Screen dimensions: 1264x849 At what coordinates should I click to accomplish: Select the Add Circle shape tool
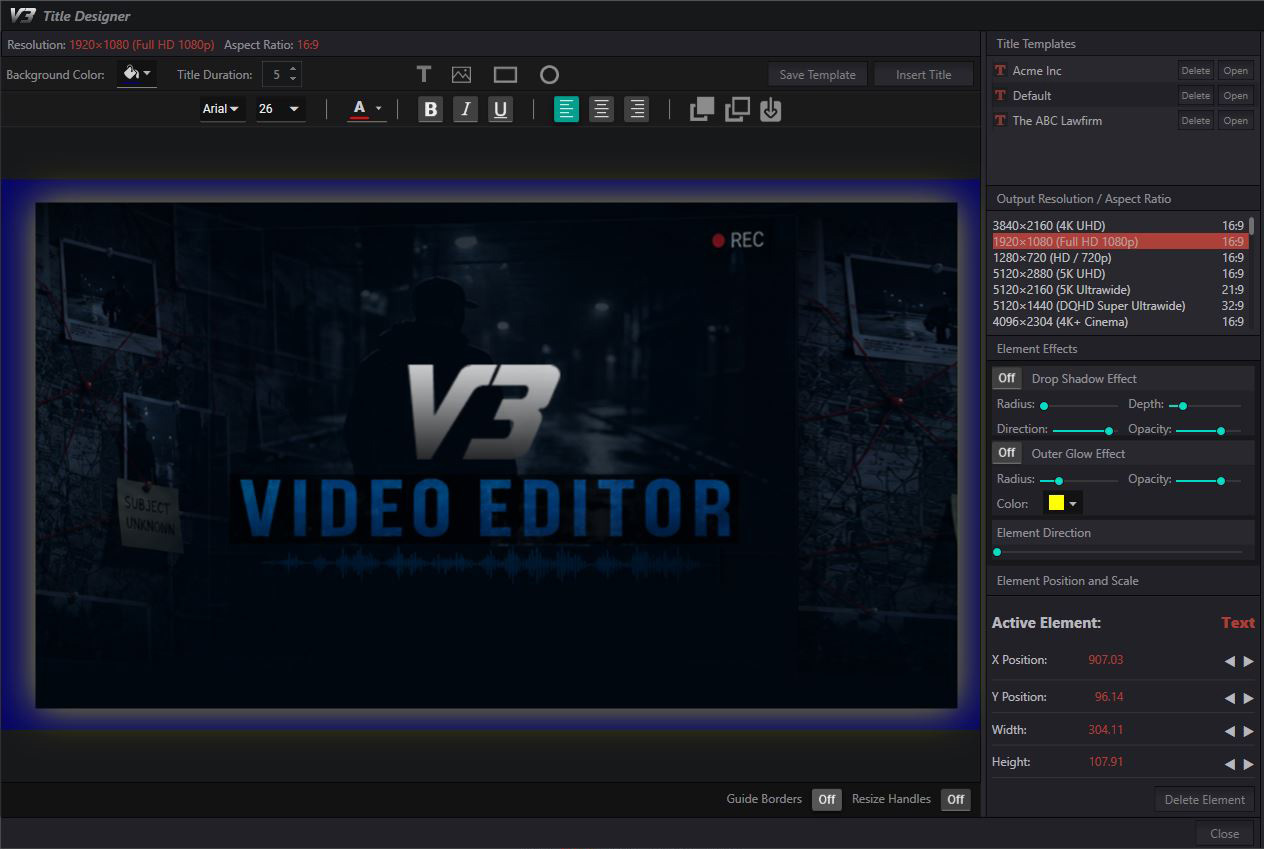click(x=549, y=75)
